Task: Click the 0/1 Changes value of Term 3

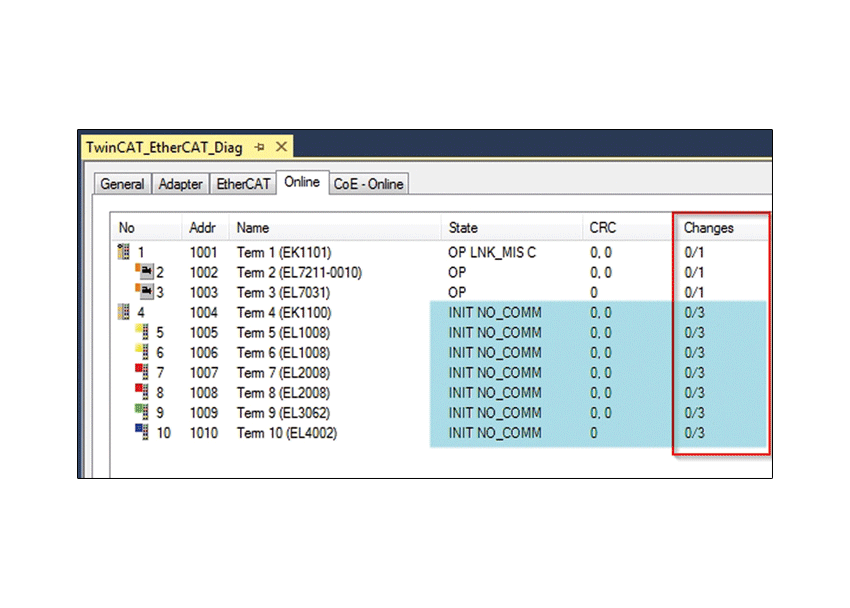Action: tap(694, 293)
